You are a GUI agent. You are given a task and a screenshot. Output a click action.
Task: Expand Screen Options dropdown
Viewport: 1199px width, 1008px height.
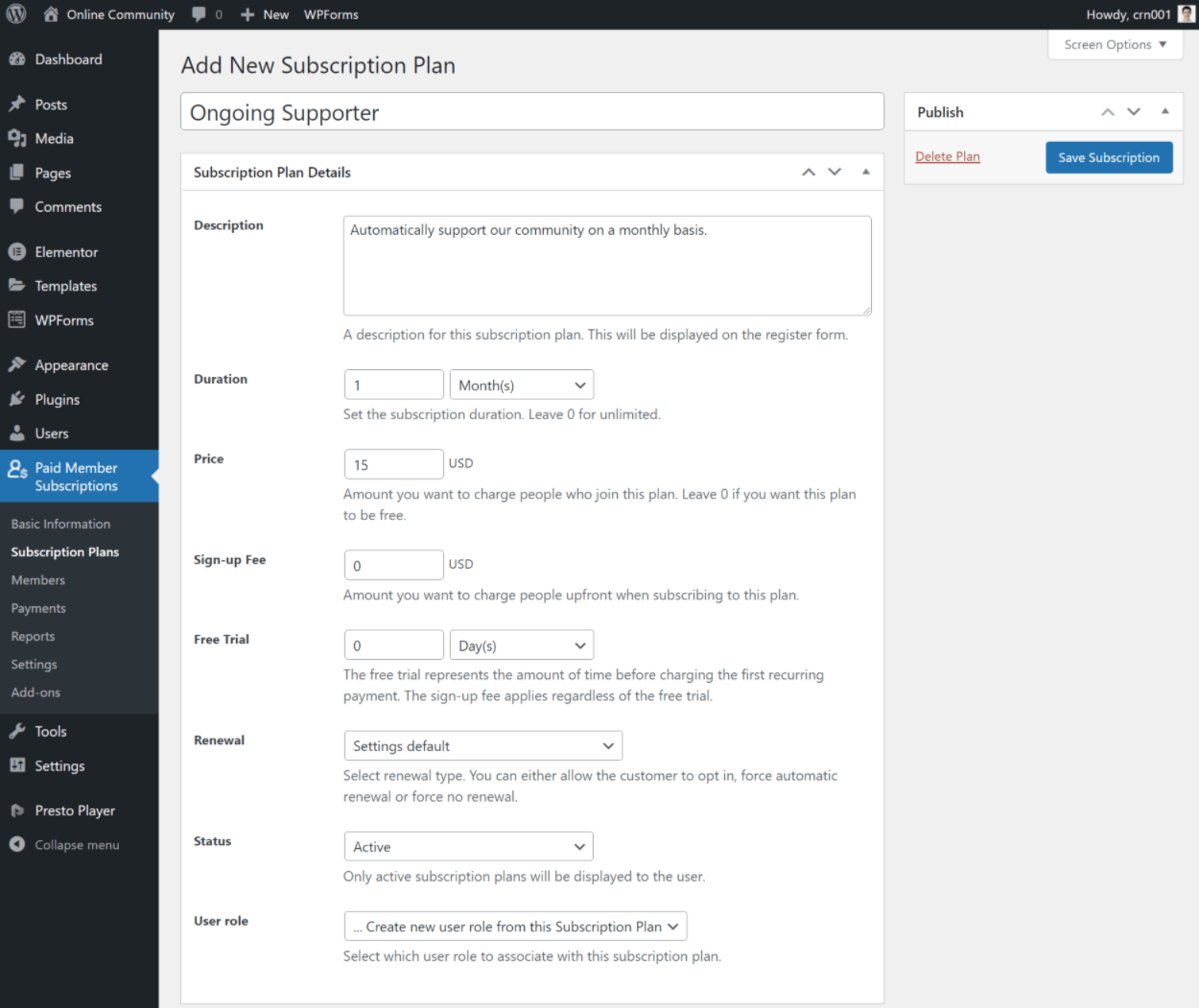(x=1116, y=44)
